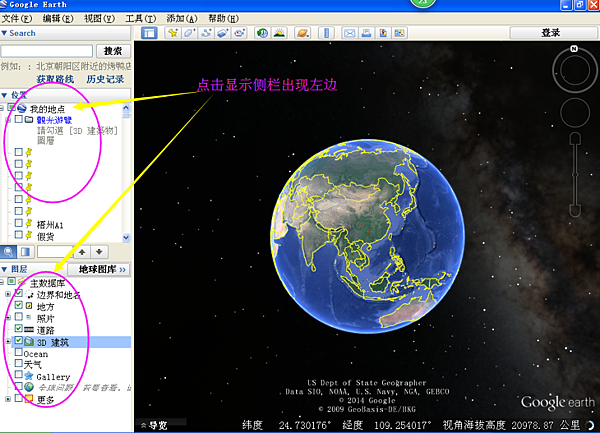The width and height of the screenshot is (600, 433).
Task: Click the up arrow button in places toolbar
Action: (x=82, y=252)
